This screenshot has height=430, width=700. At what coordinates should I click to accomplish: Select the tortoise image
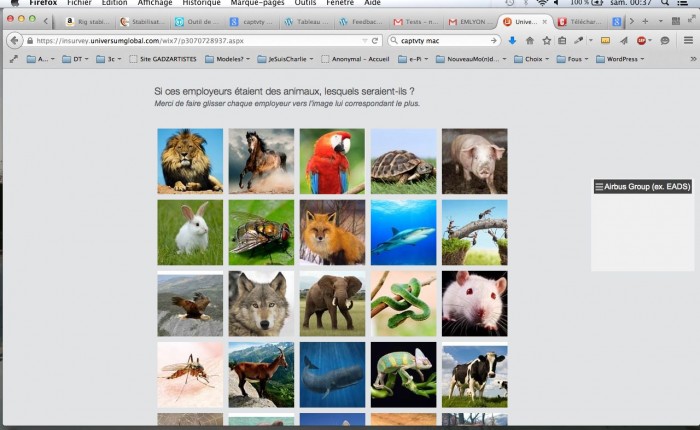click(404, 161)
